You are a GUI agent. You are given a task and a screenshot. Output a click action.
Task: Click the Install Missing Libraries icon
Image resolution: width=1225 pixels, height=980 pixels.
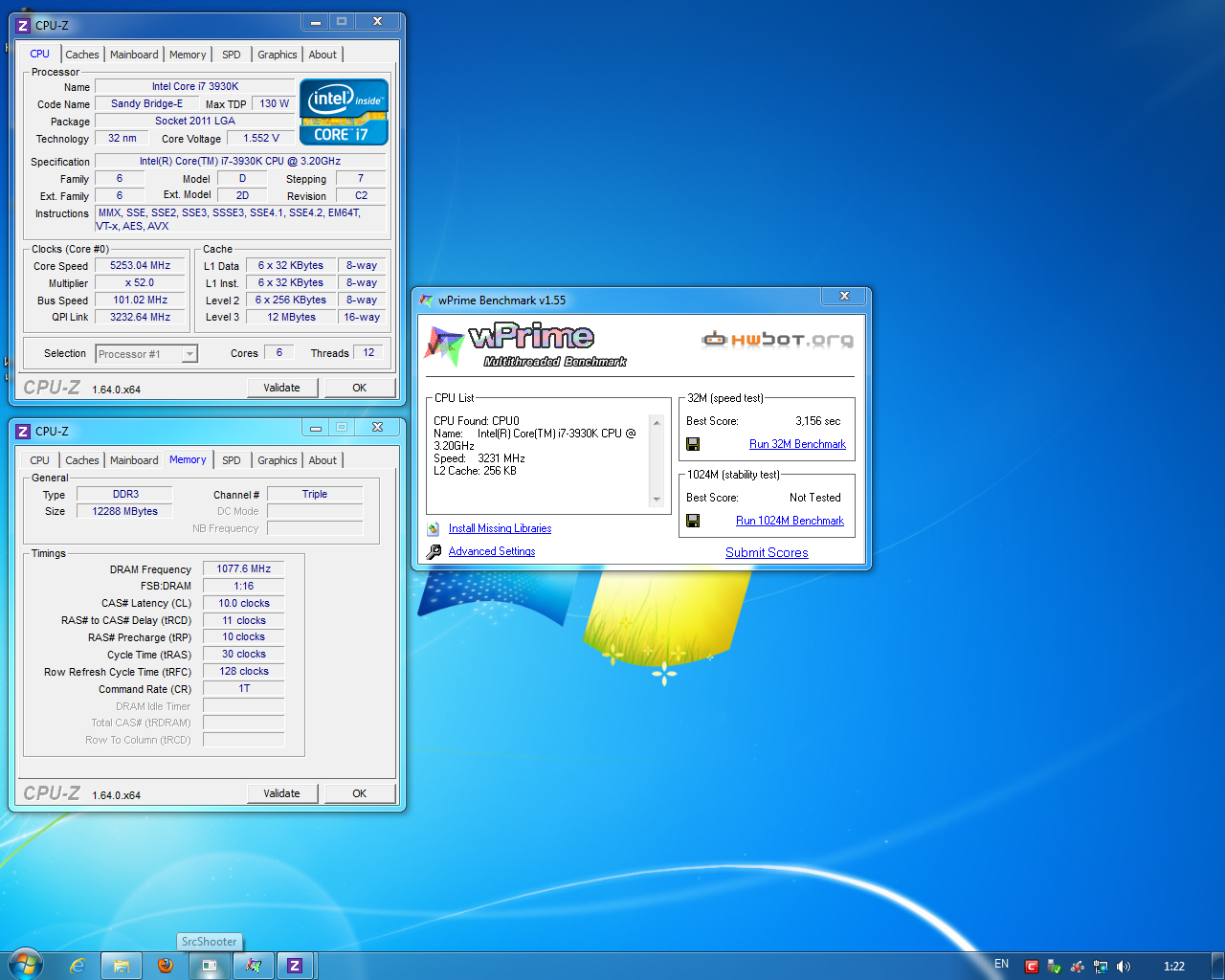pos(434,528)
